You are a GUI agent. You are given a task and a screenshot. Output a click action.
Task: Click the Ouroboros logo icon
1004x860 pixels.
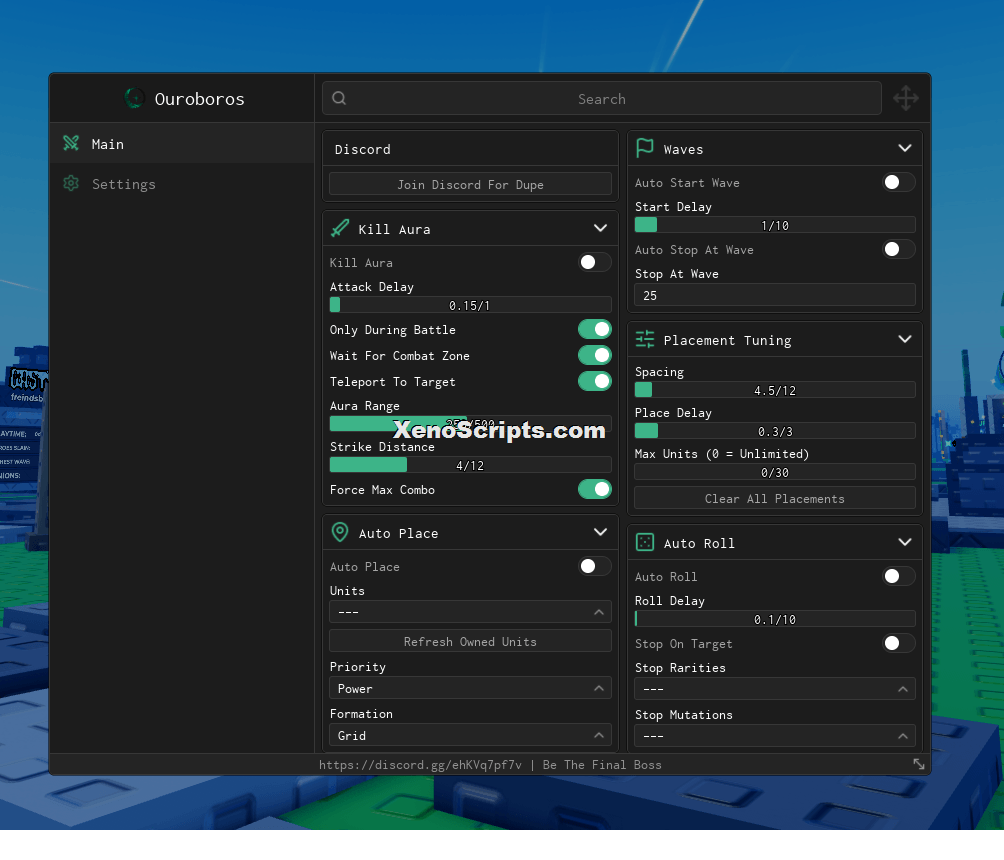tap(134, 99)
